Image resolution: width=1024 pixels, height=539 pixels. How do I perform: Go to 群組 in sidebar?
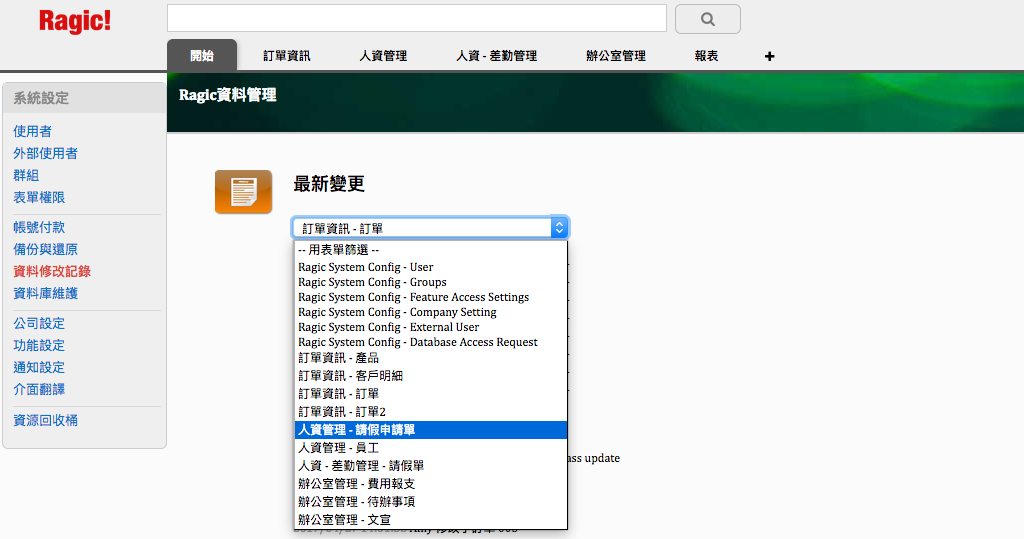pyautogui.click(x=26, y=175)
